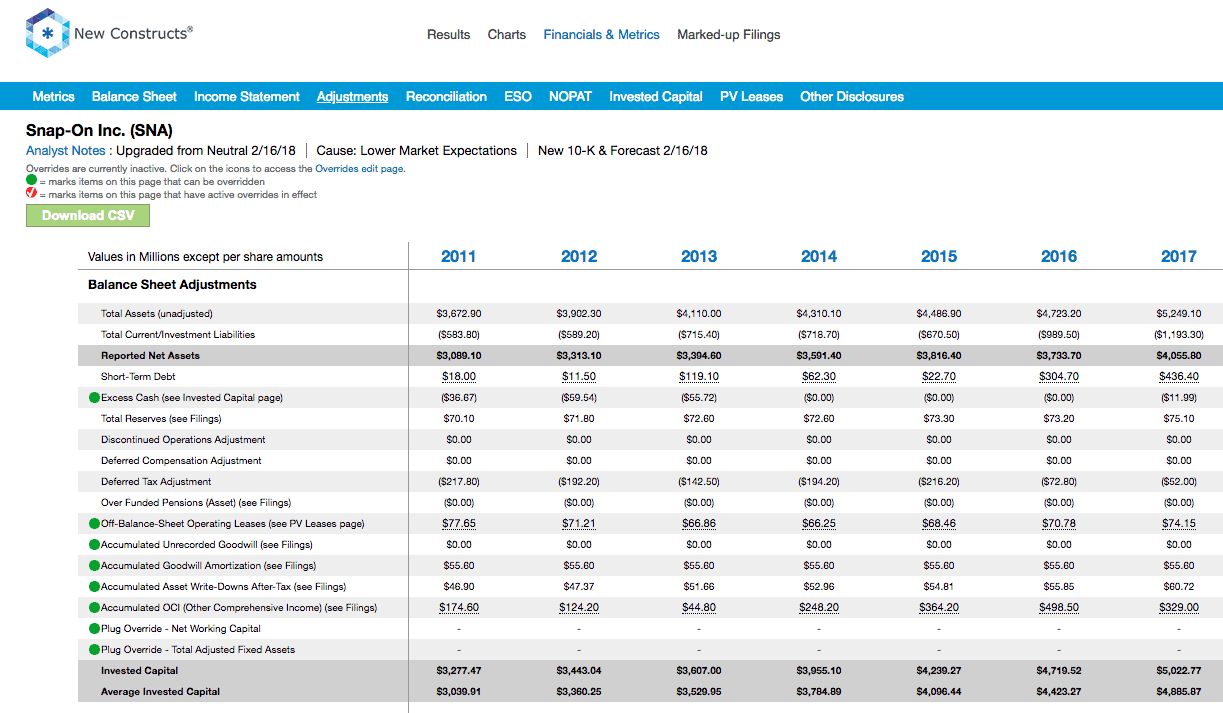Open the 2016 Short-Term Debt value $304.70
The image size is (1223, 713).
(x=1059, y=377)
